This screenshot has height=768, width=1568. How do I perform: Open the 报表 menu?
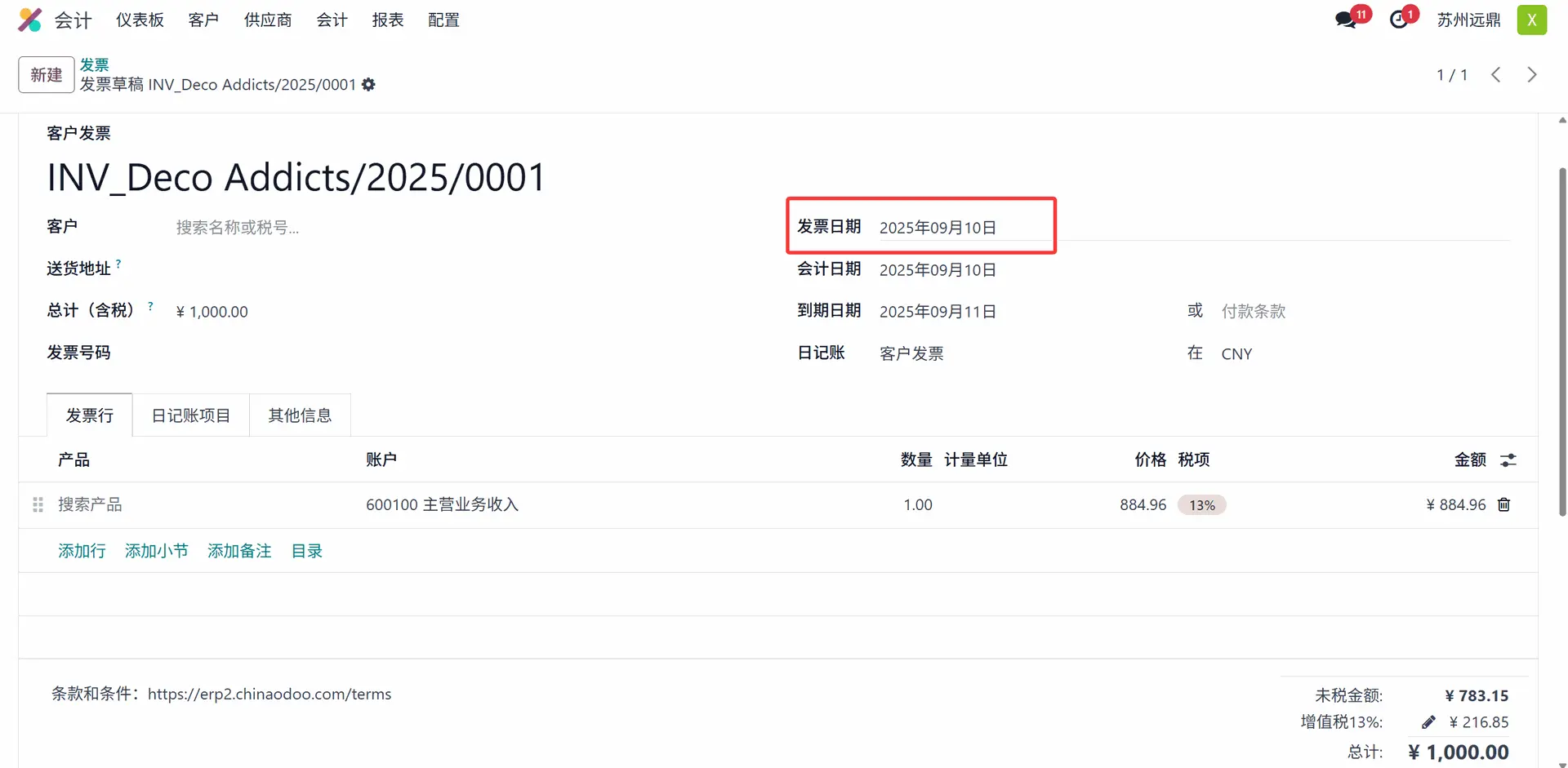click(388, 20)
